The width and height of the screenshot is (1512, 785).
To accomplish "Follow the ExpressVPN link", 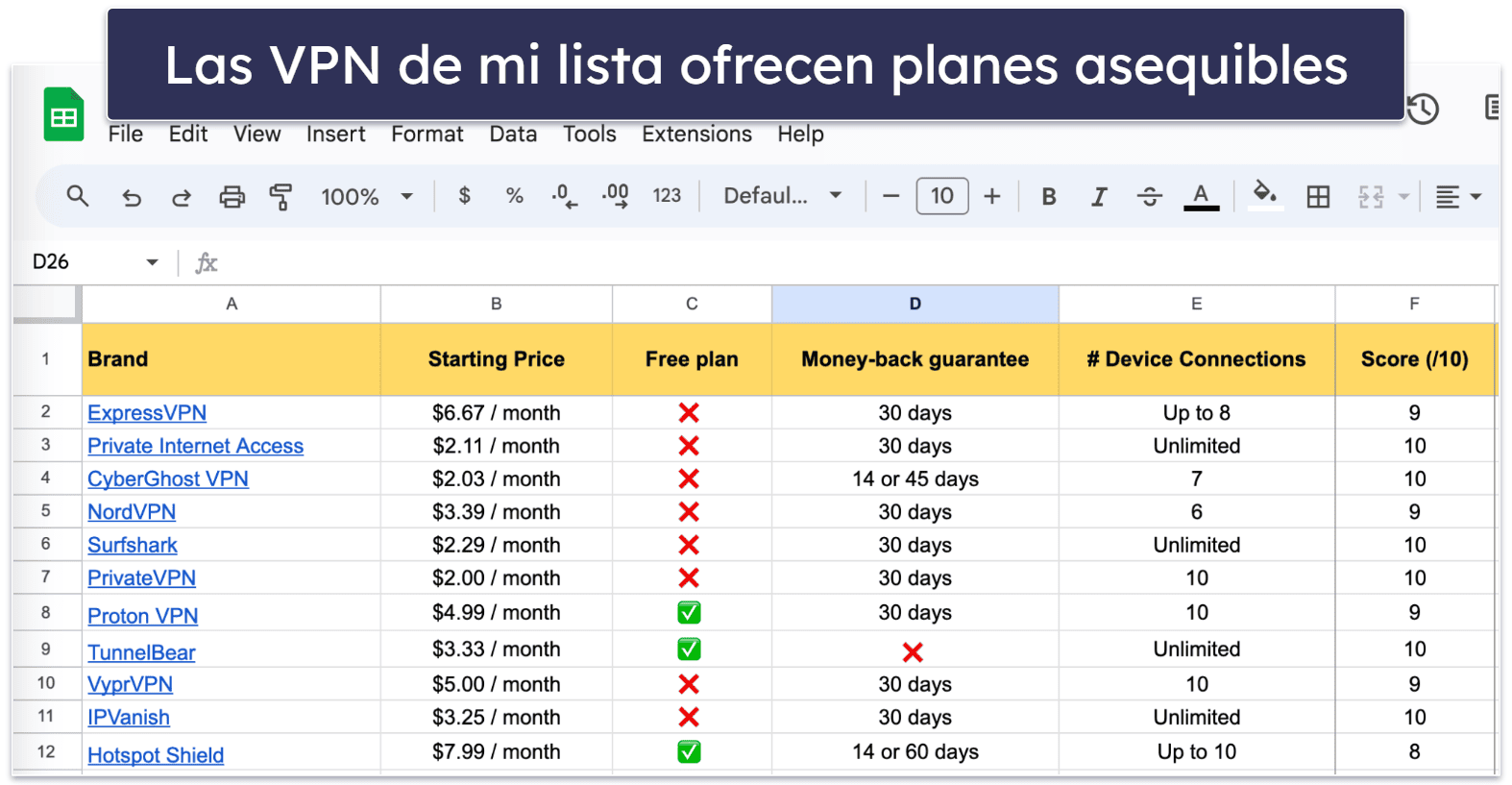I will tap(147, 413).
